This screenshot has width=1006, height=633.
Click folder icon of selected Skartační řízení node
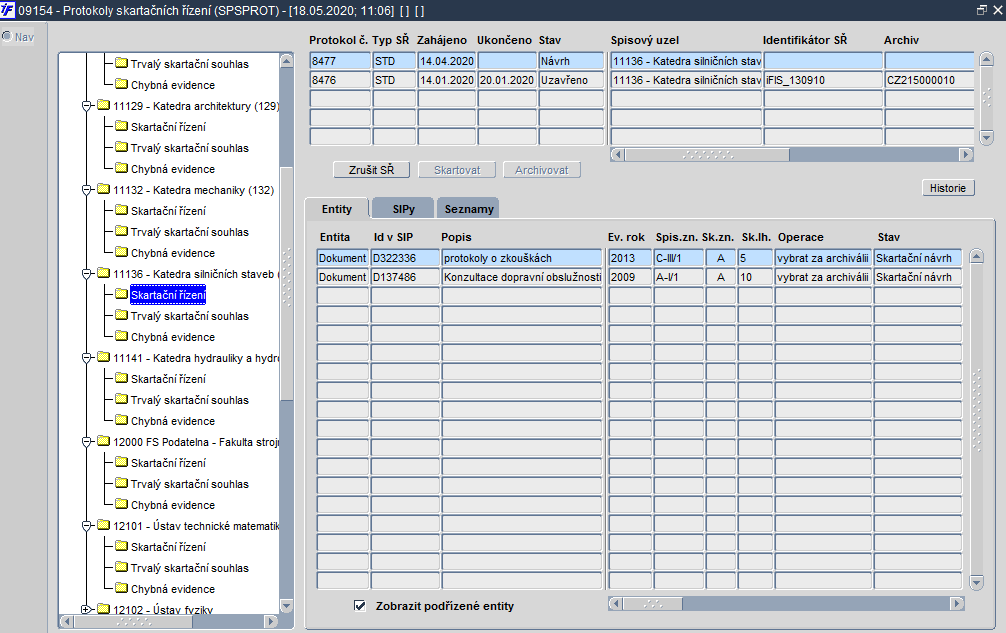coord(121,295)
